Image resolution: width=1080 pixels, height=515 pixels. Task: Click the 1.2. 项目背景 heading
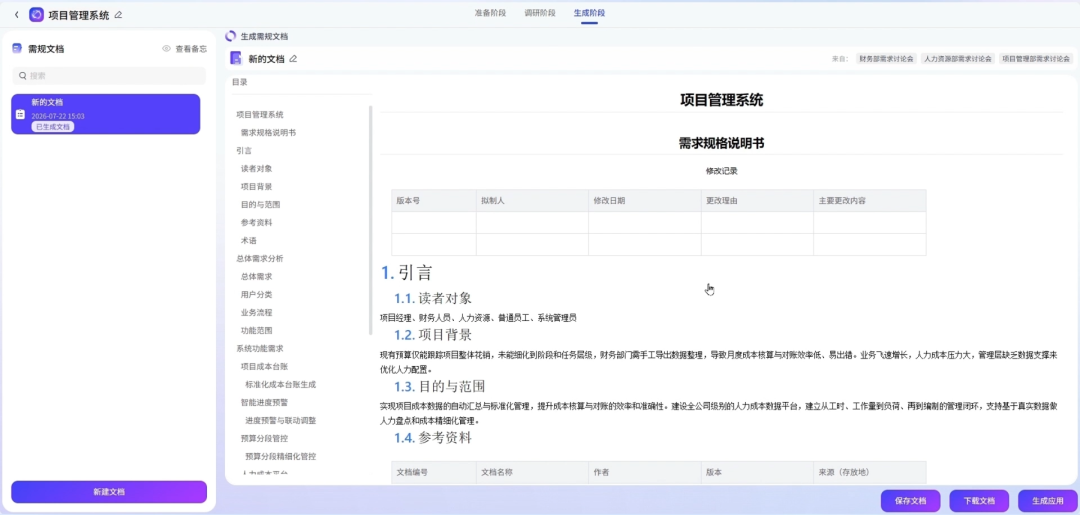tap(433, 335)
